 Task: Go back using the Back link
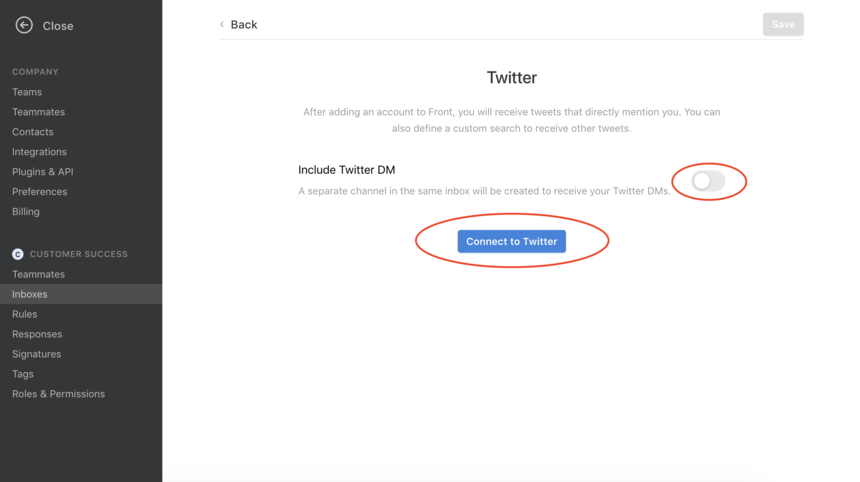click(x=244, y=24)
